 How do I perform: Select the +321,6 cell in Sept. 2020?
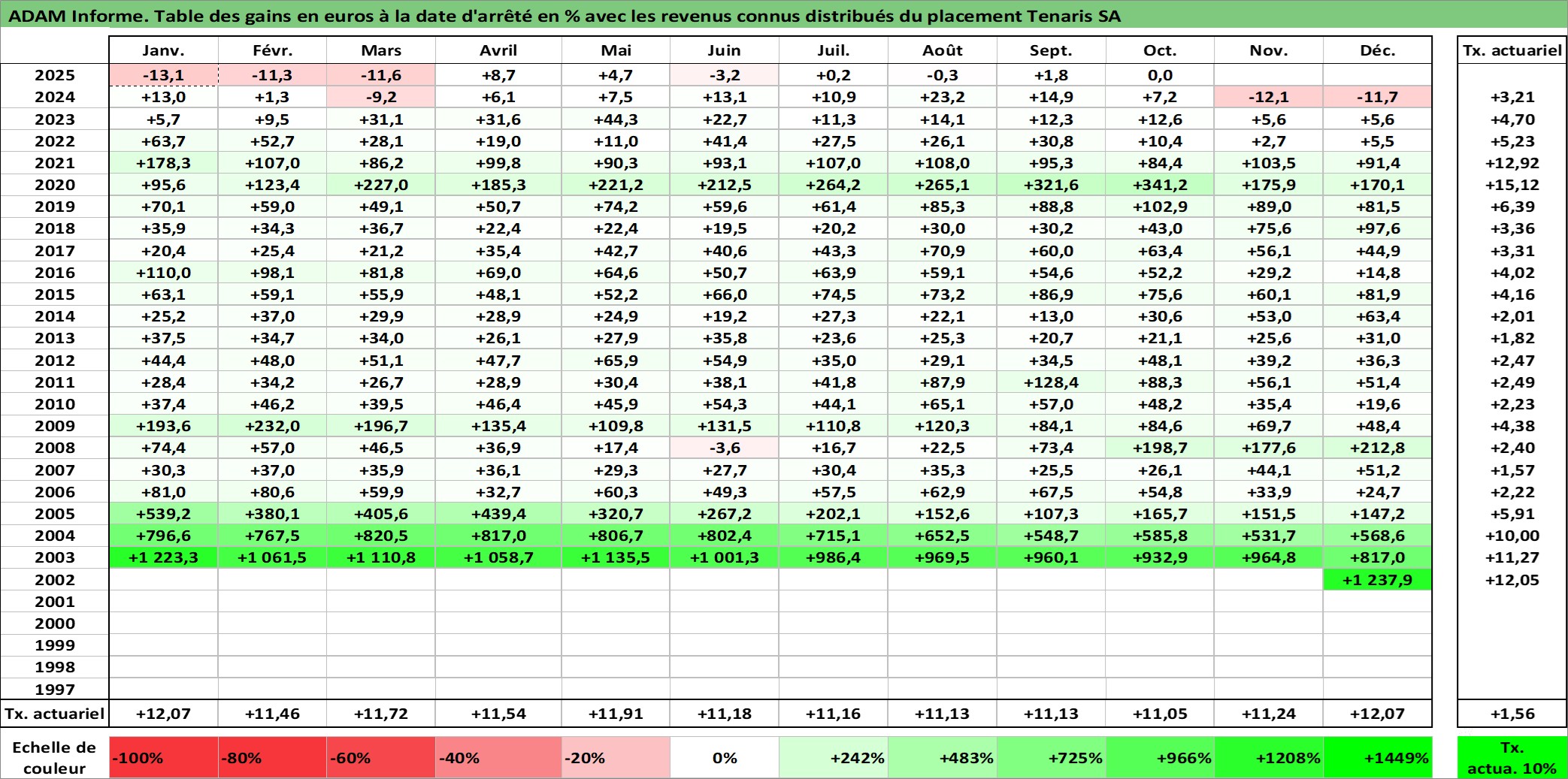(1051, 185)
